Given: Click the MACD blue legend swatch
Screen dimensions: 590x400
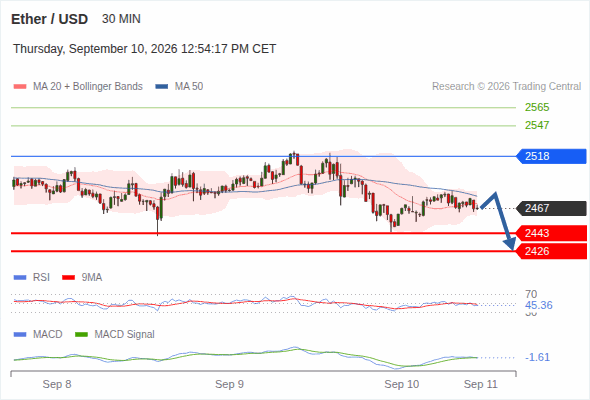Looking at the screenshot, I should [20, 335].
